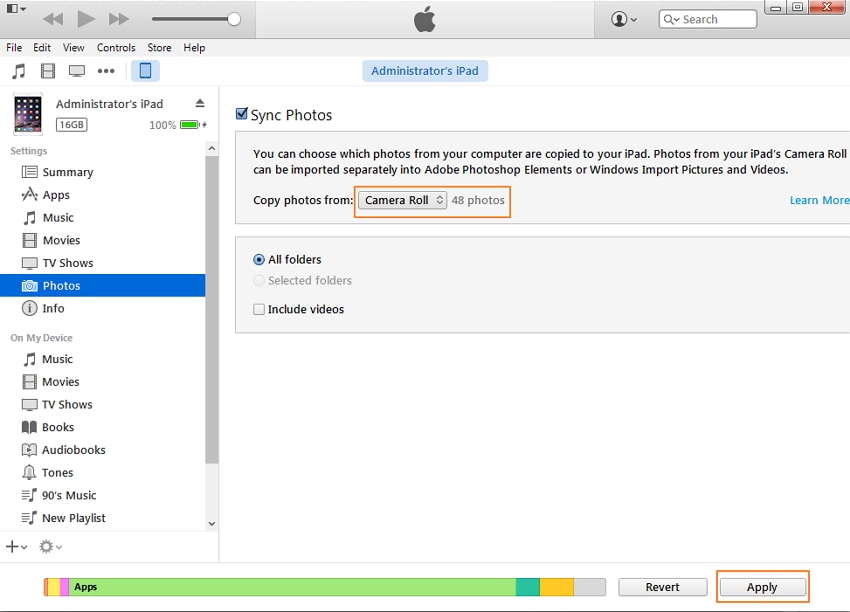This screenshot has height=612, width=850.
Task: Open the account user dropdown
Action: [624, 19]
